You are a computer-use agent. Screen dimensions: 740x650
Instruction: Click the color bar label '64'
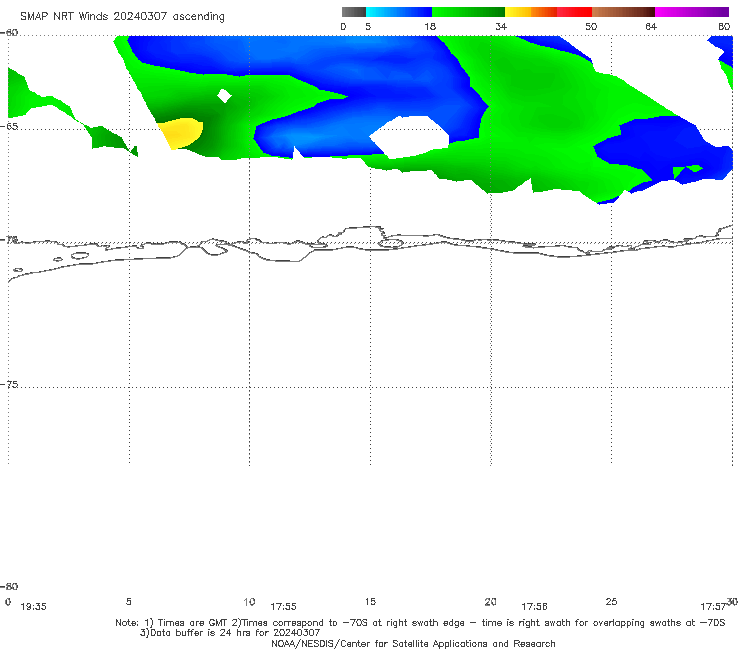click(x=651, y=26)
